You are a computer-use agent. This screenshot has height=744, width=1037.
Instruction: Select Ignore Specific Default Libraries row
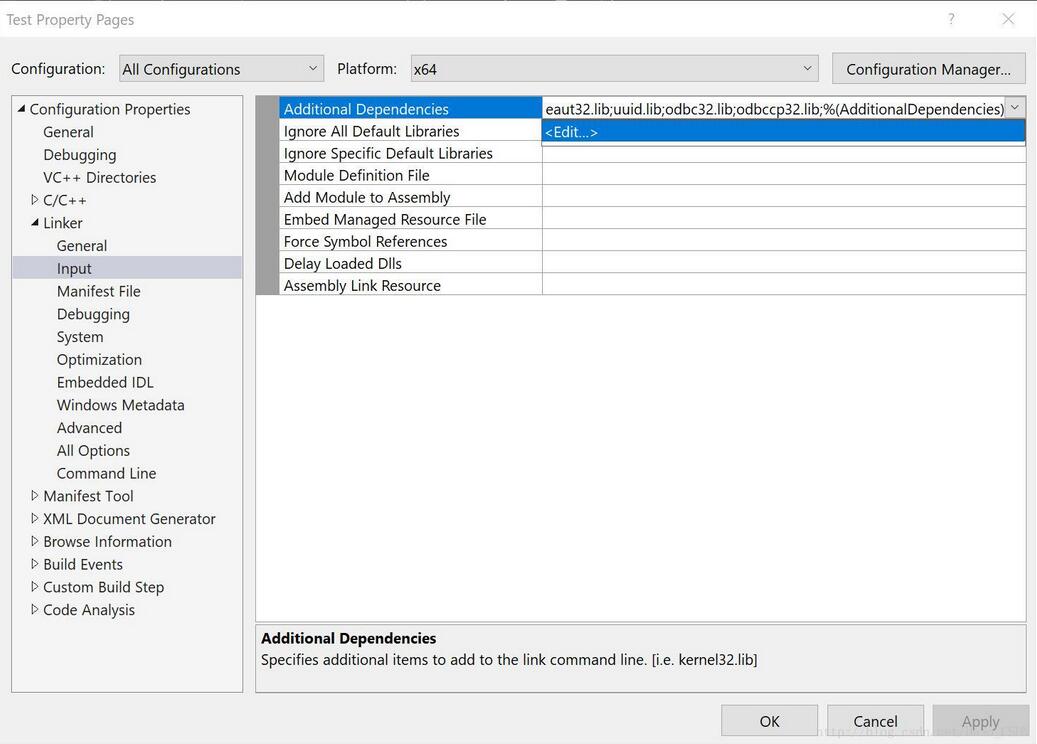click(x=411, y=153)
